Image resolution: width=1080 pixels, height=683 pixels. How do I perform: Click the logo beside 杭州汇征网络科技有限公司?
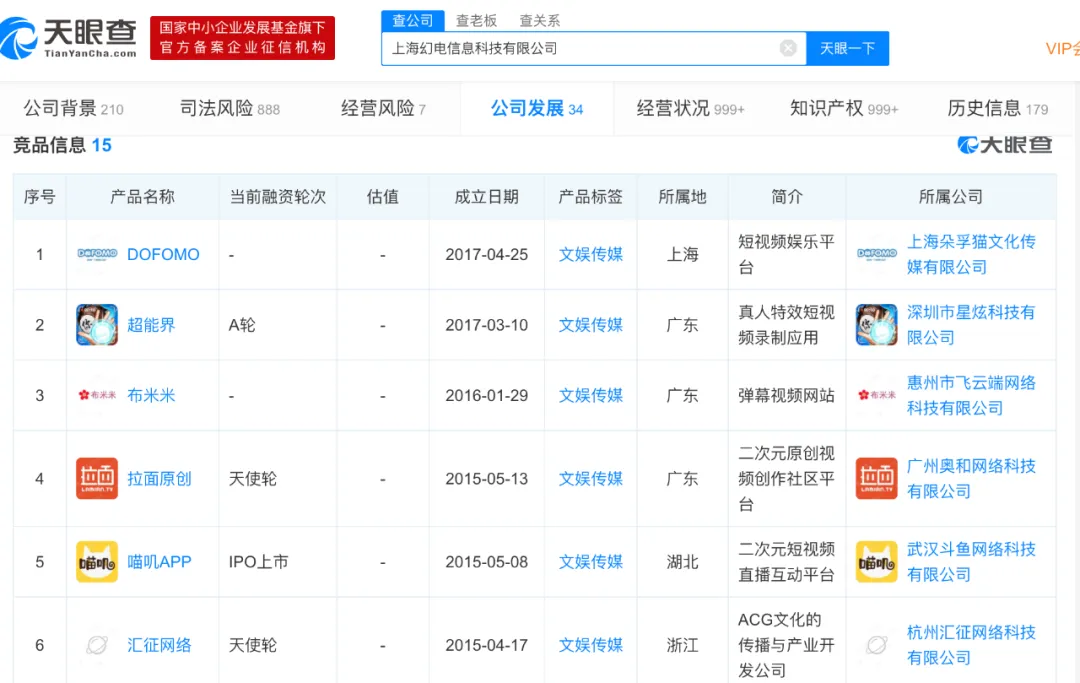pos(877,645)
